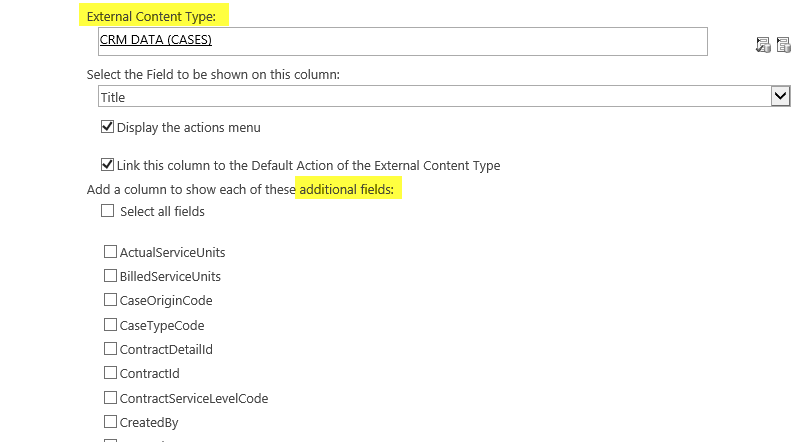The image size is (807, 442).
Task: Check the CaseTypeCode field
Action: pos(110,325)
